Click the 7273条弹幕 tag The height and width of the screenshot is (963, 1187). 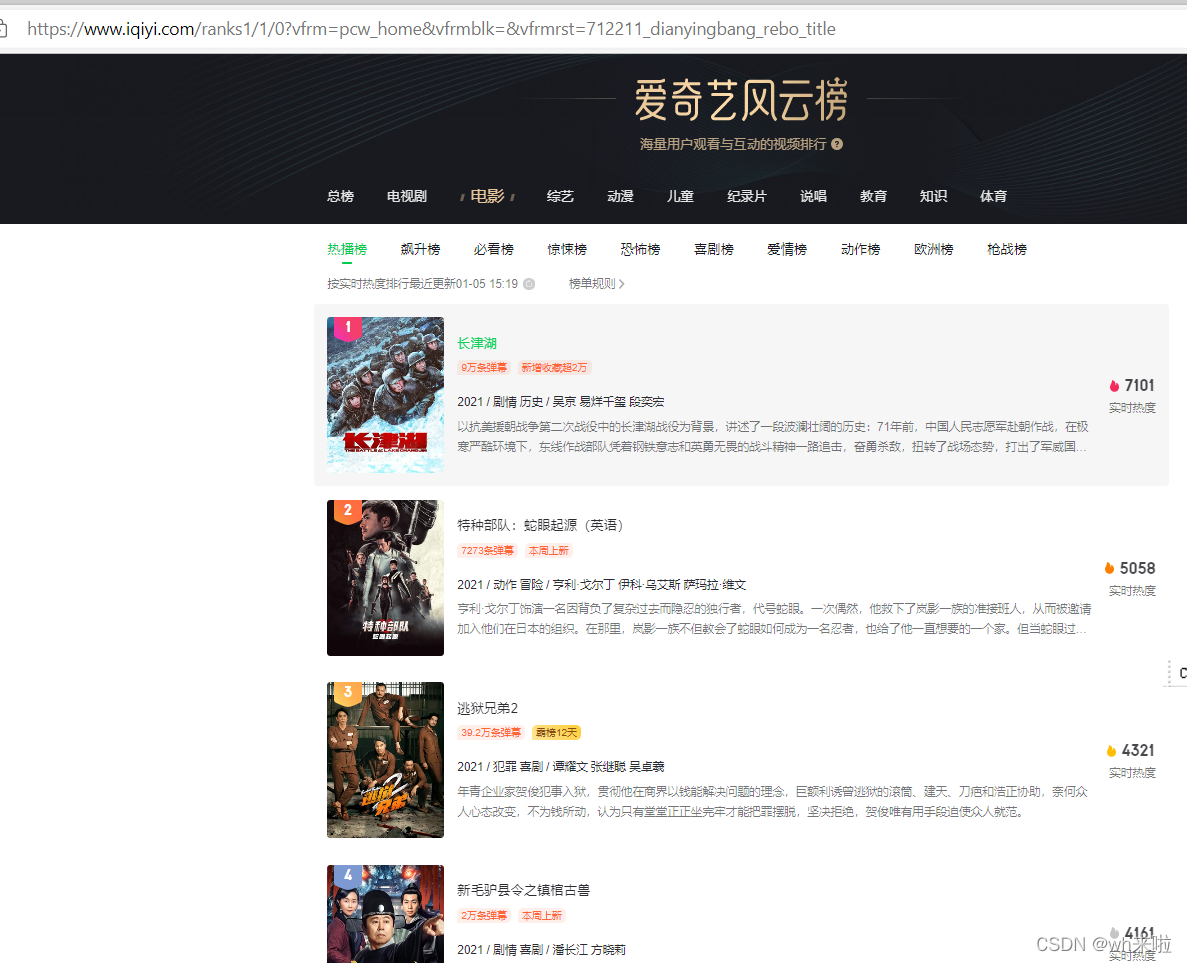tap(488, 550)
